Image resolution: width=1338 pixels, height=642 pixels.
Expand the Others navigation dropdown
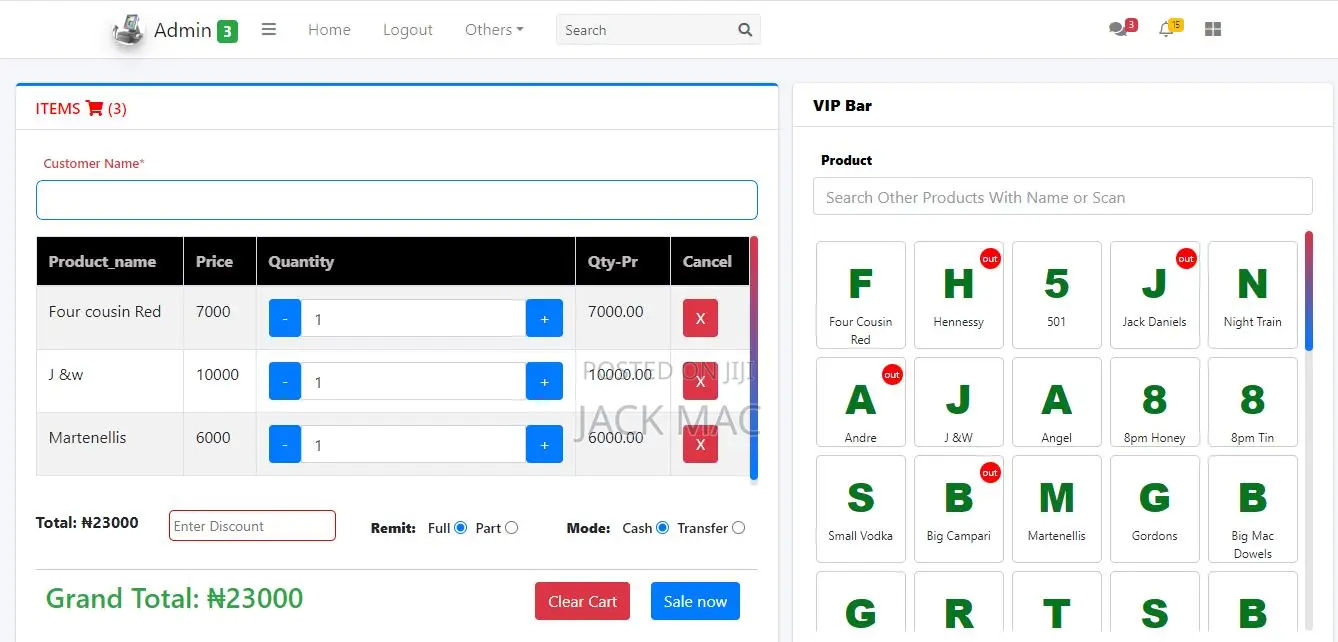click(493, 29)
